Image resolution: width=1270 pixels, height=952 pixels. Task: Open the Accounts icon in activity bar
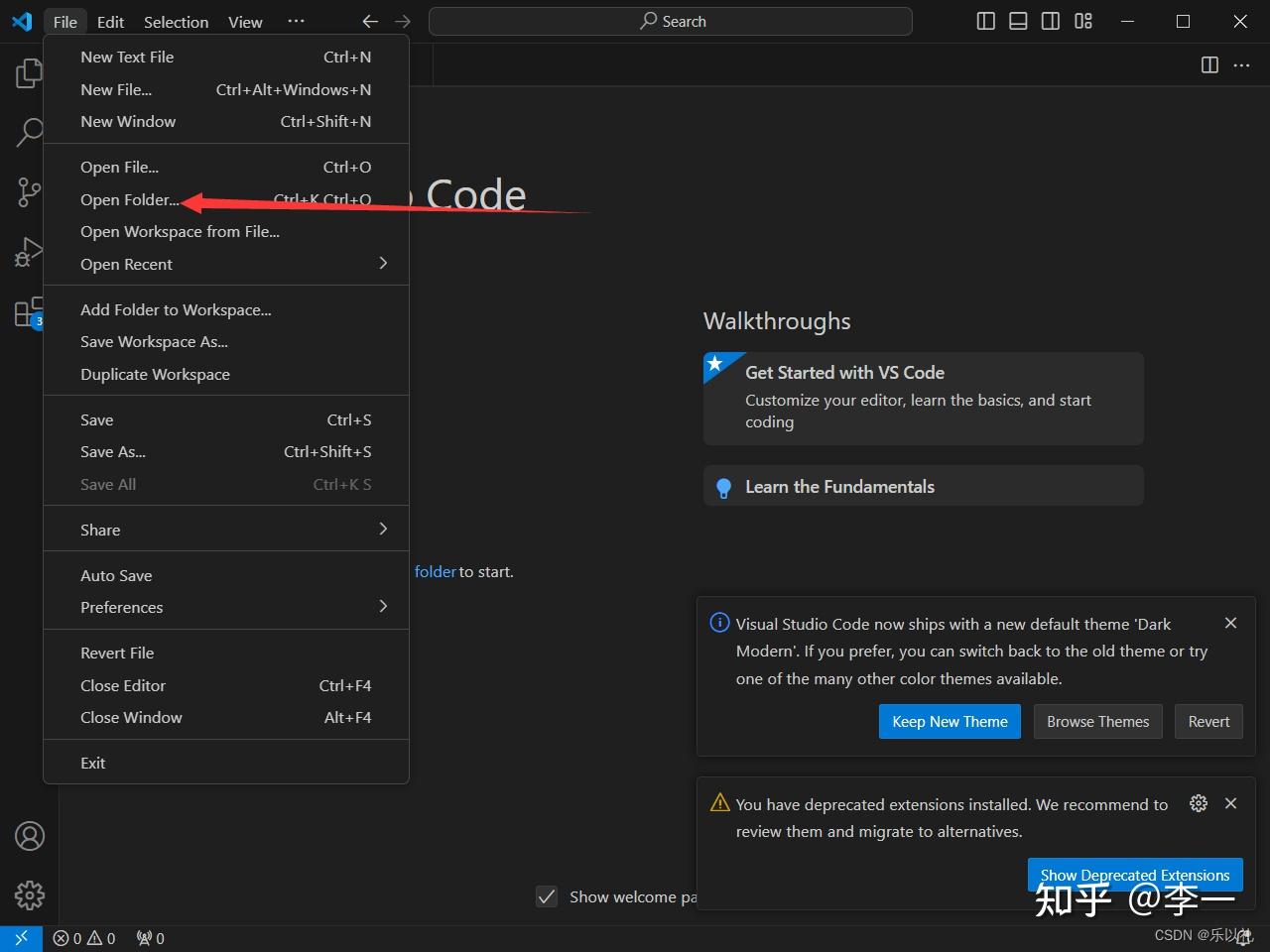(30, 836)
